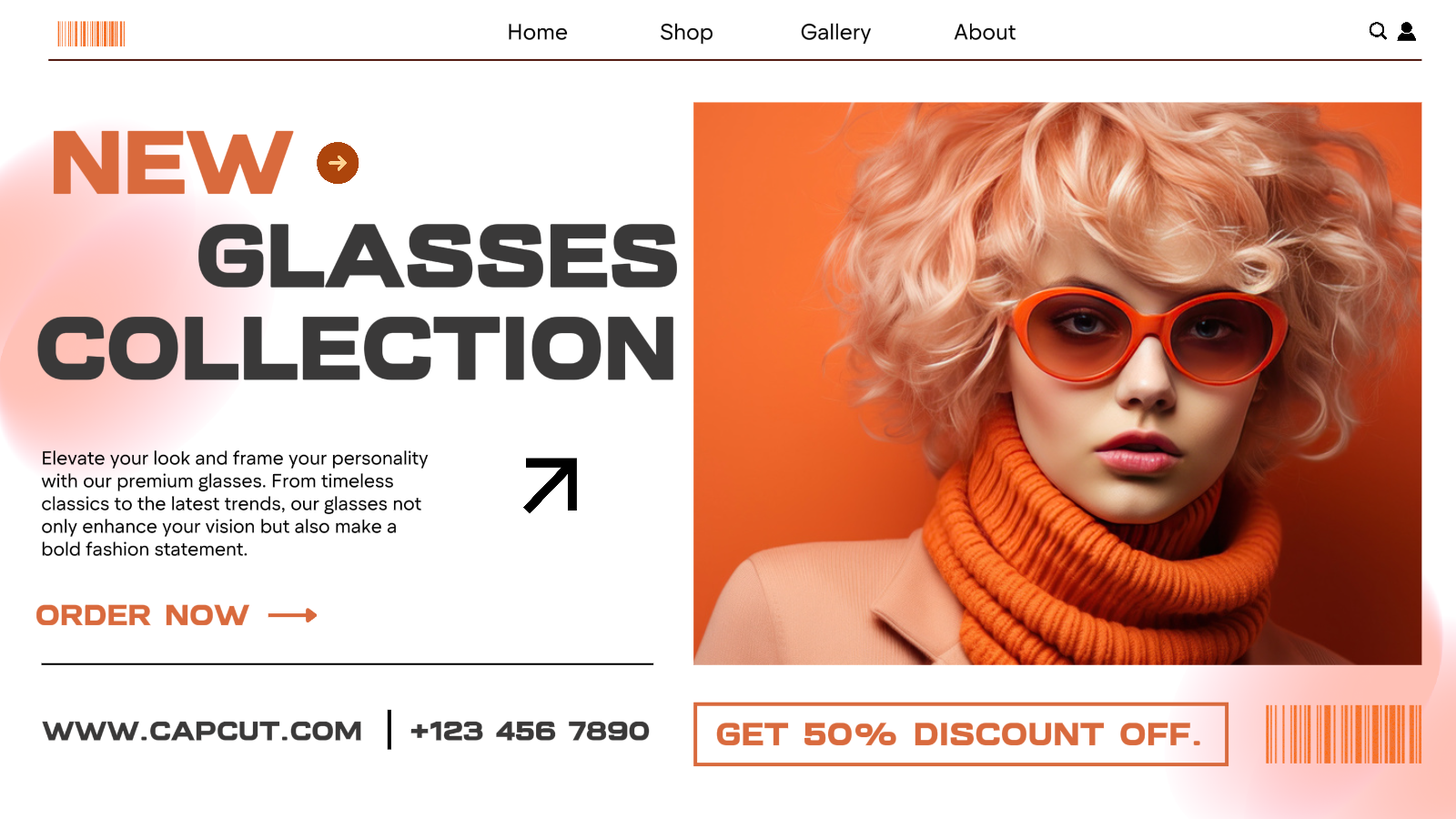The height and width of the screenshot is (819, 1456).
Task: Click the model photo with orange glasses
Action: (1057, 383)
